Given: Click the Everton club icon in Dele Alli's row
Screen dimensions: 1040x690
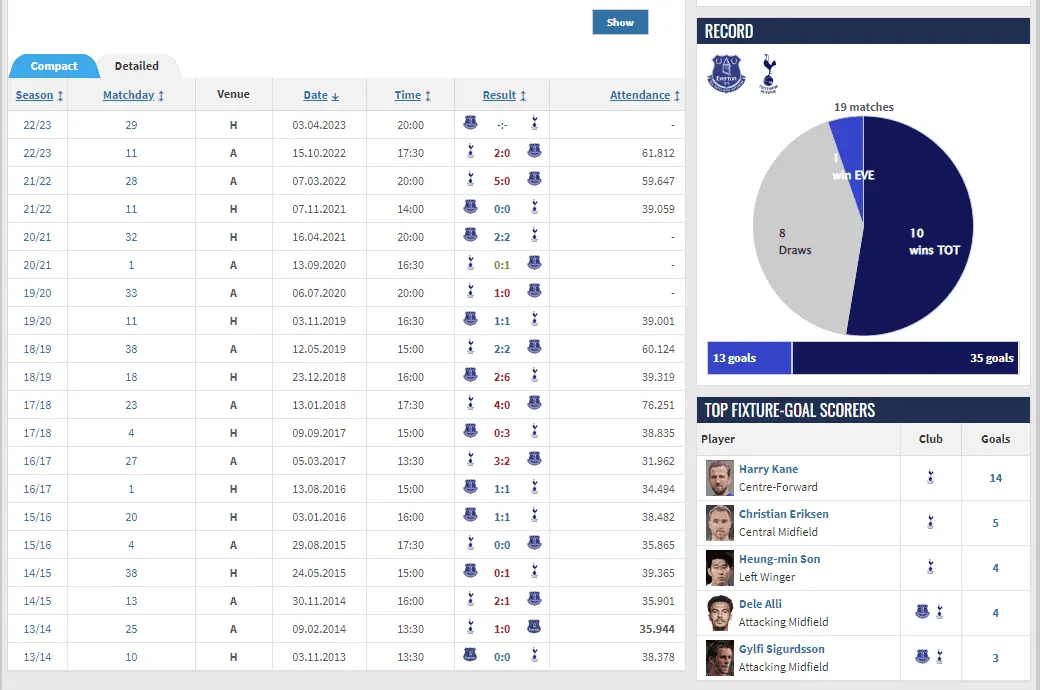Looking at the screenshot, I should (x=922, y=613).
